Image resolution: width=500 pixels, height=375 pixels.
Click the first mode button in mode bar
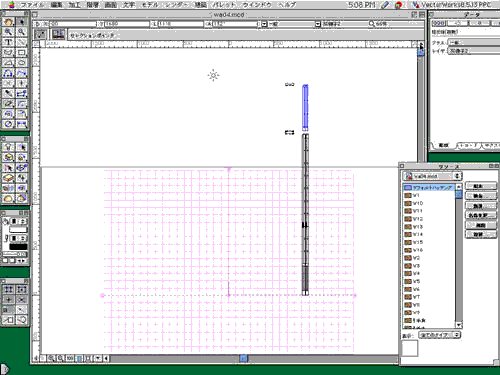[x=41, y=35]
